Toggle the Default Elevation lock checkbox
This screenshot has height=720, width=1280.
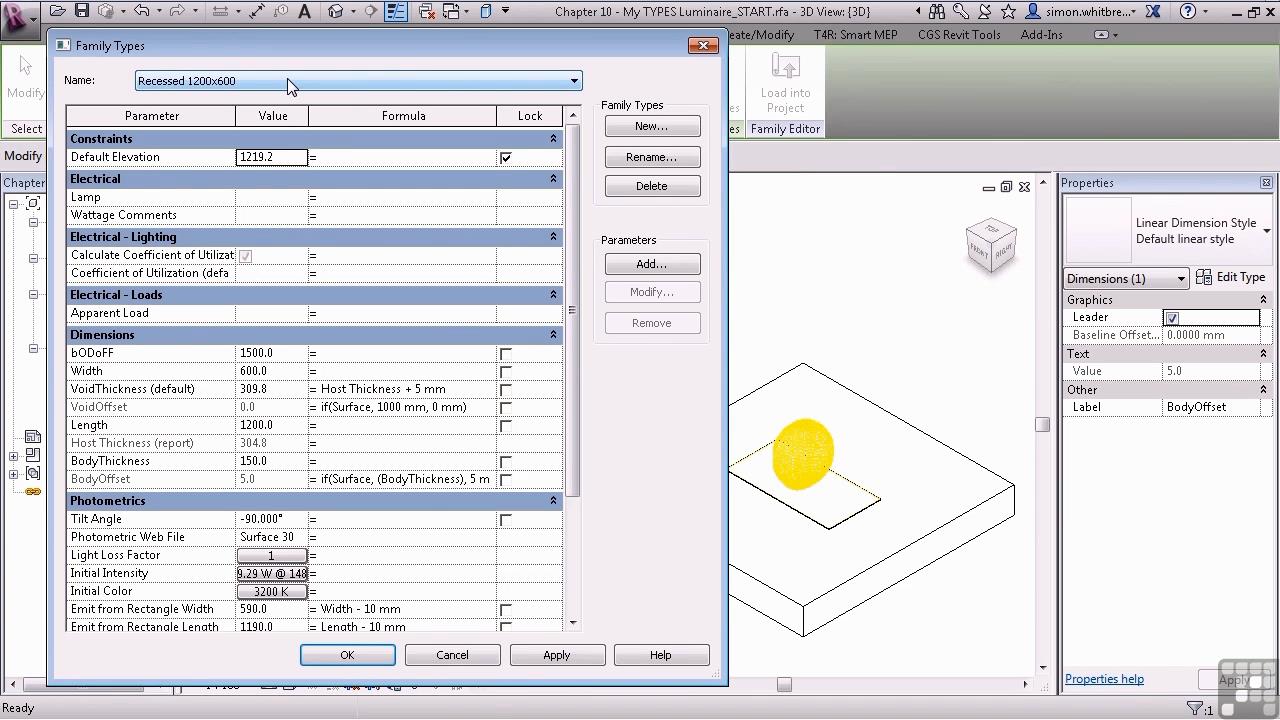[506, 158]
